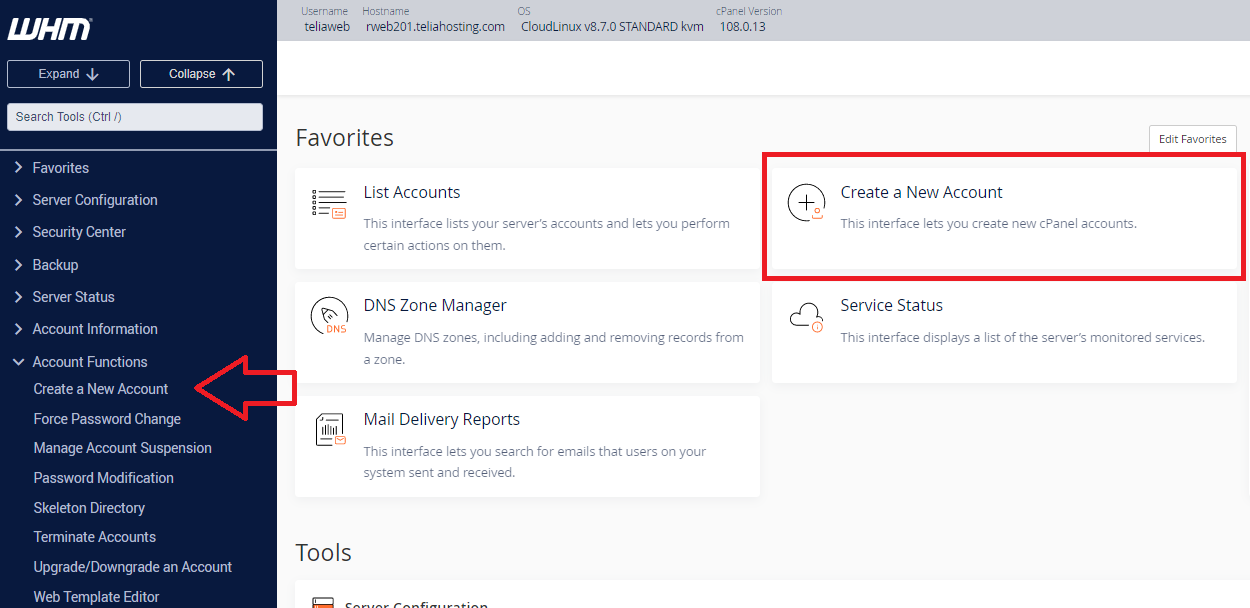Click the Favorites heading
The width and height of the screenshot is (1250, 608).
[344, 138]
